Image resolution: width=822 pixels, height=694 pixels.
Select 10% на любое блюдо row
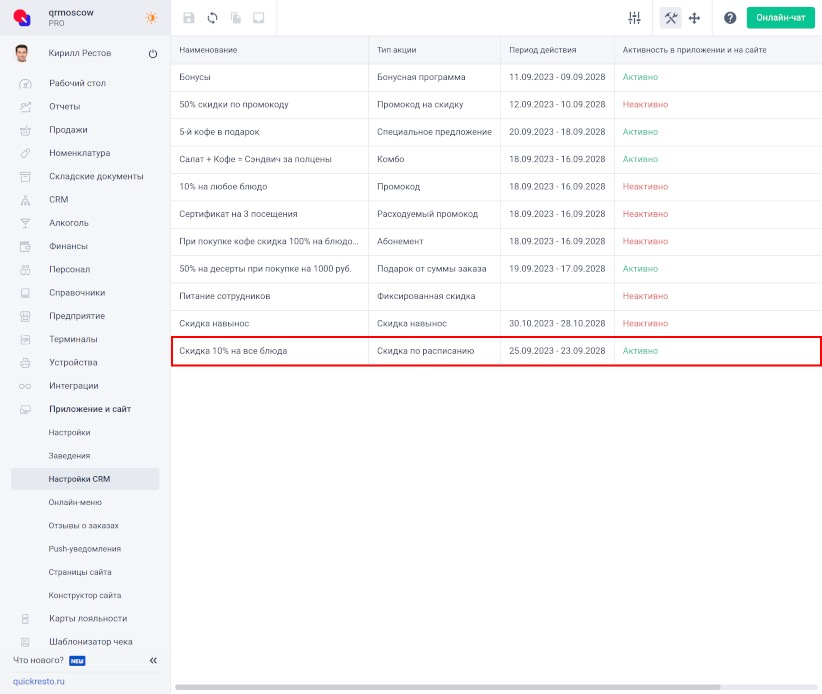pyautogui.click(x=496, y=186)
